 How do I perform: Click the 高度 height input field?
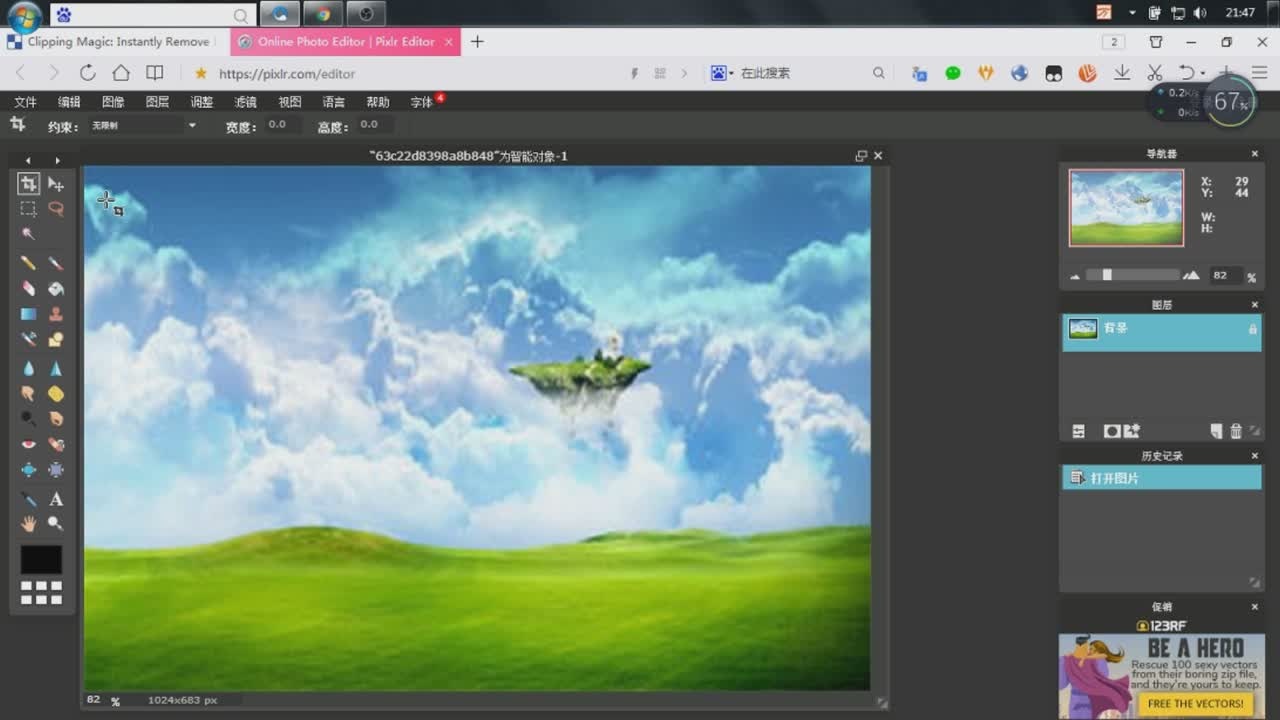click(374, 125)
